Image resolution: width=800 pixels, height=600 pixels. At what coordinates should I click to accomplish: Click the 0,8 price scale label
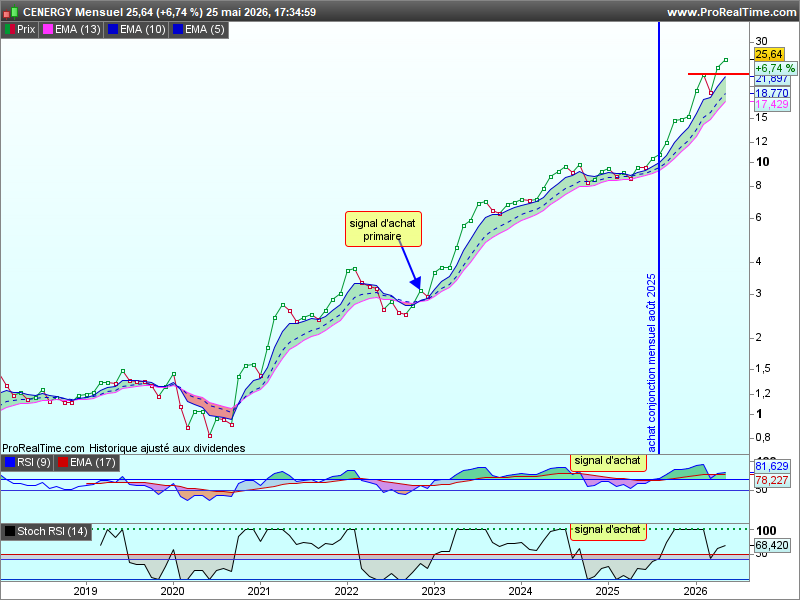pos(763,437)
